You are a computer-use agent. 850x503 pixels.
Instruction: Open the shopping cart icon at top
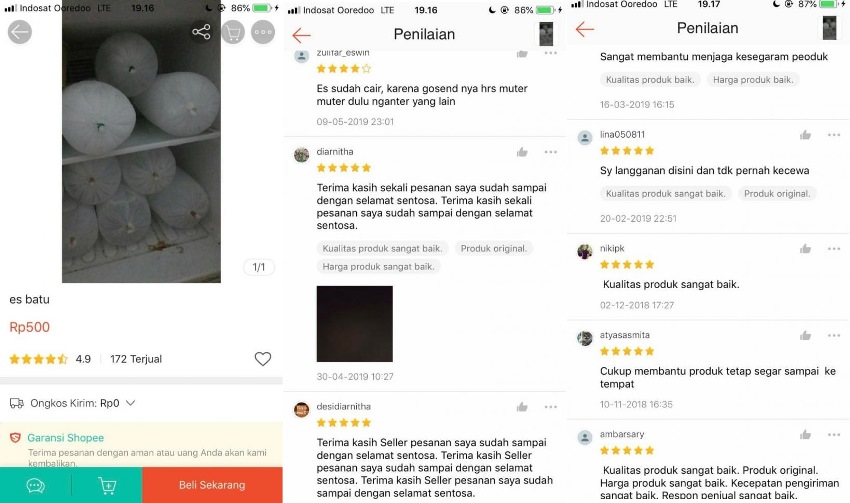[233, 33]
